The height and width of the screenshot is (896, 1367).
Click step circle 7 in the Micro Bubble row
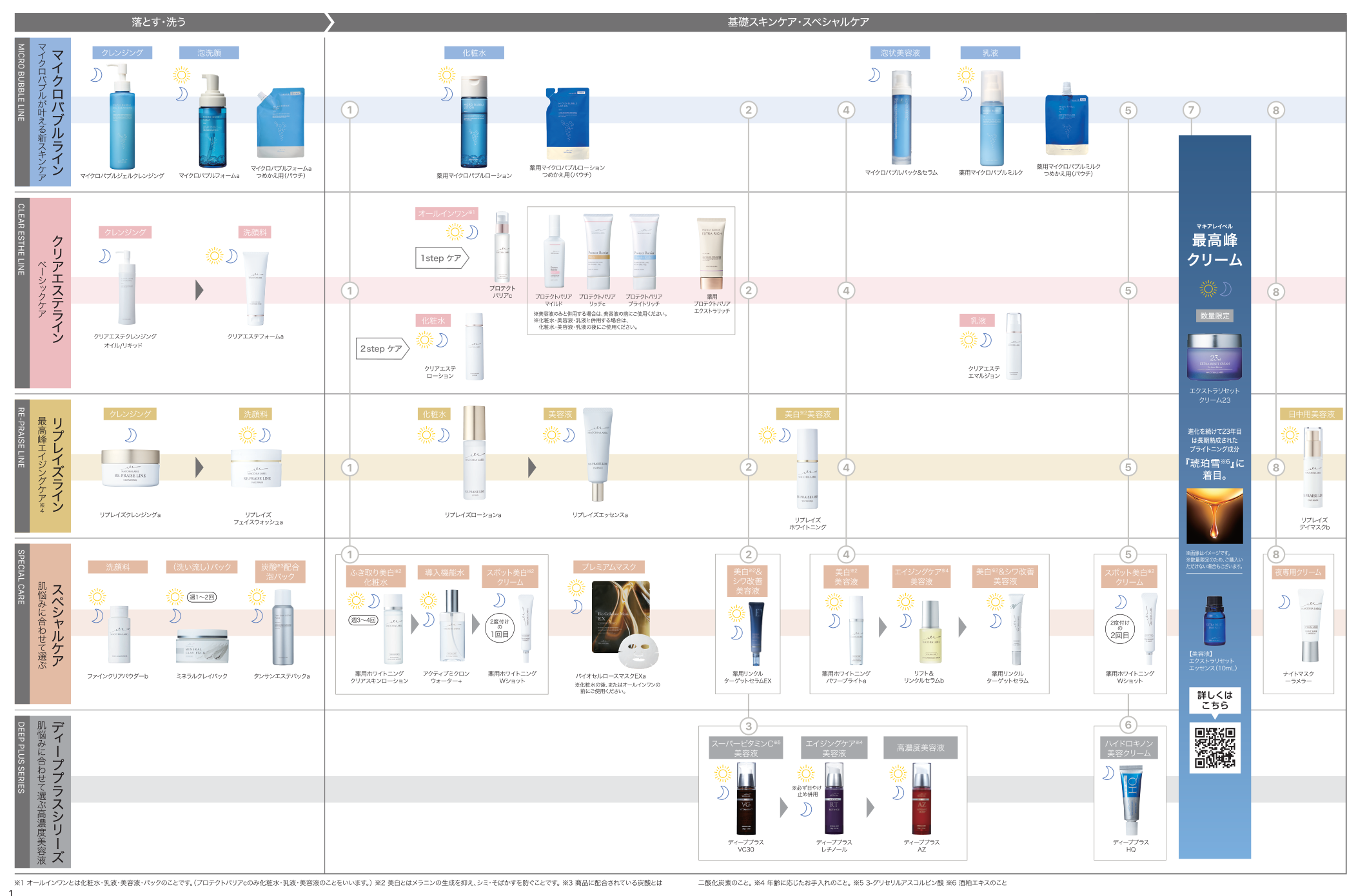click(x=1191, y=110)
